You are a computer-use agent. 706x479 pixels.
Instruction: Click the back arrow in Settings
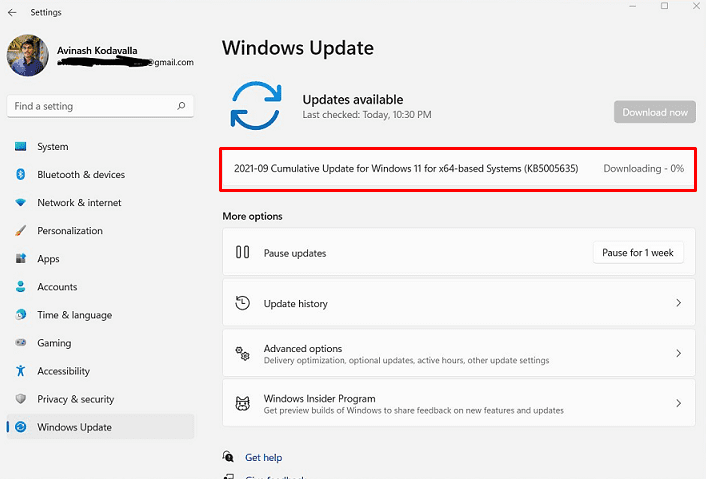(12, 13)
